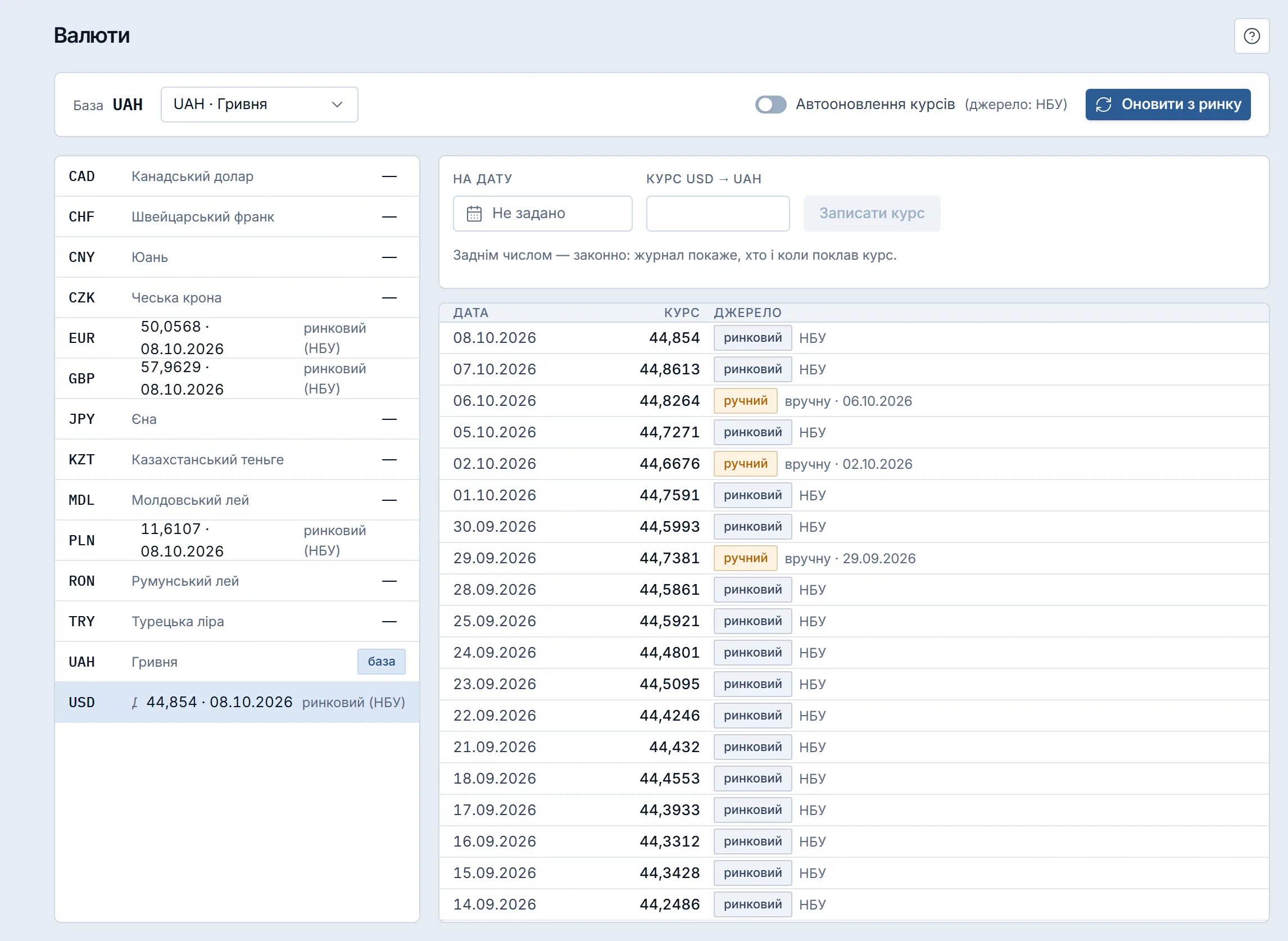Select RON Румунський лей row
This screenshot has width=1288, height=941.
237,581
